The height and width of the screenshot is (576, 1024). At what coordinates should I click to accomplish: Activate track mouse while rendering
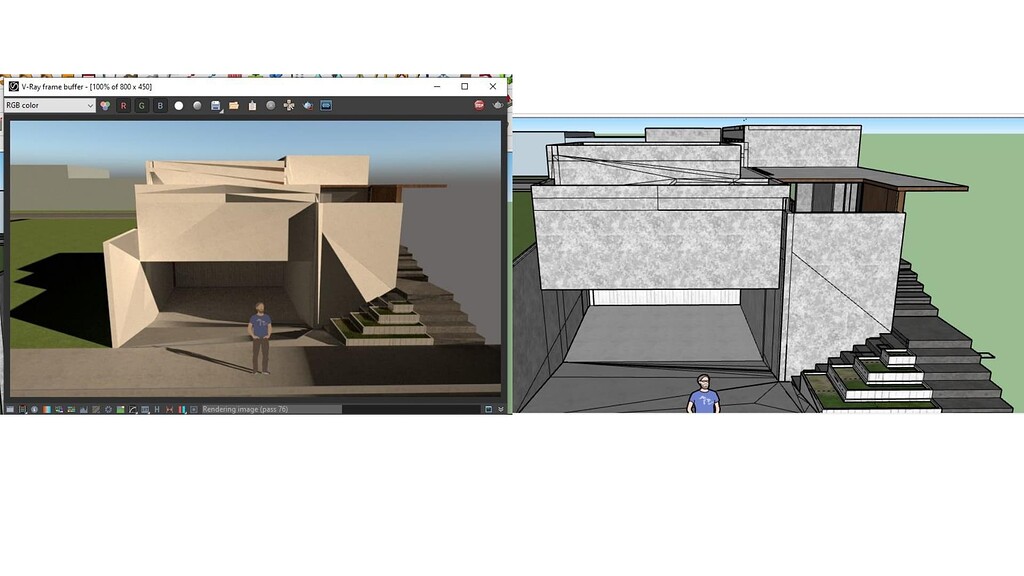[290, 105]
